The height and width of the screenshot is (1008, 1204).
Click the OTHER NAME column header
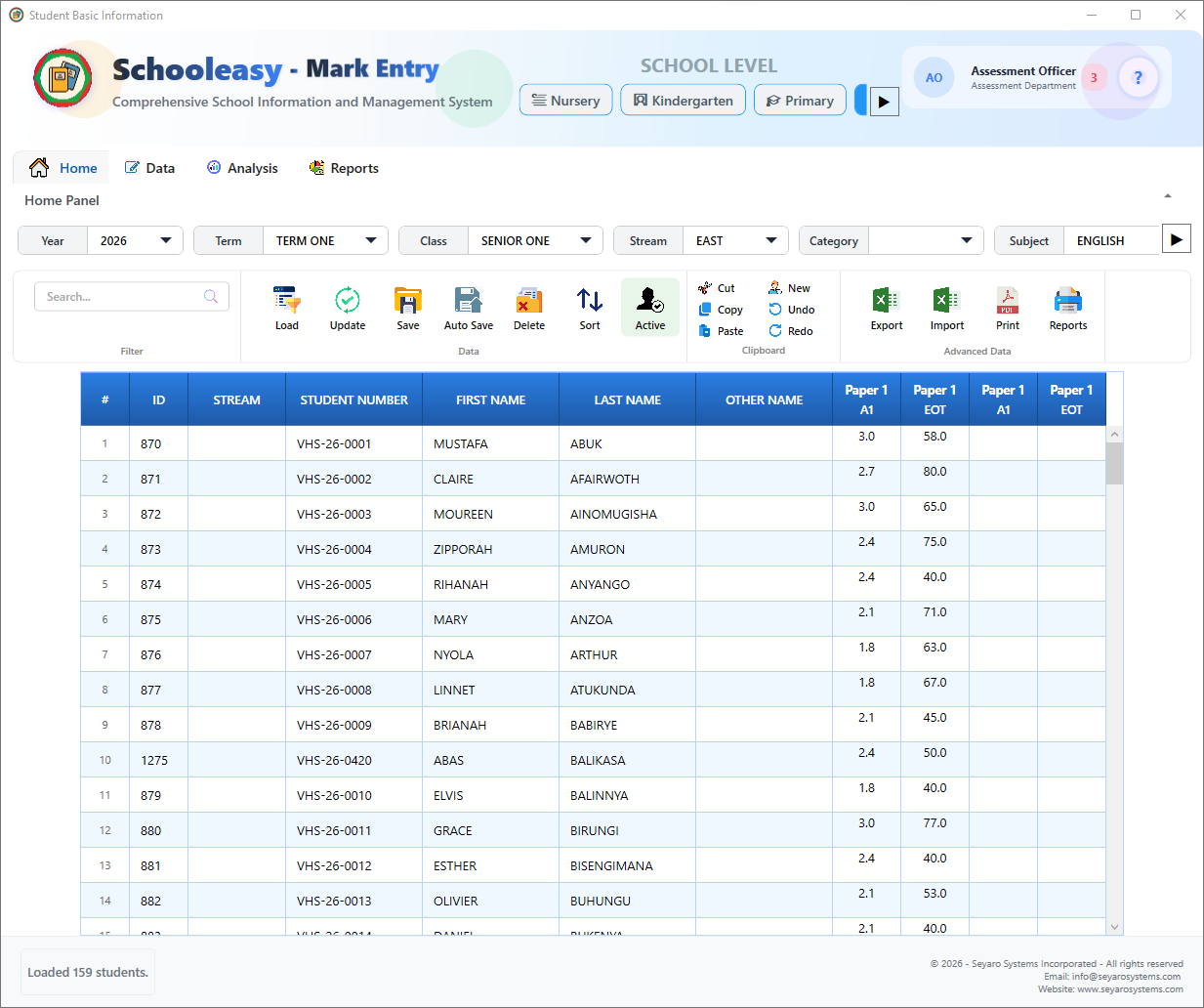click(x=765, y=399)
